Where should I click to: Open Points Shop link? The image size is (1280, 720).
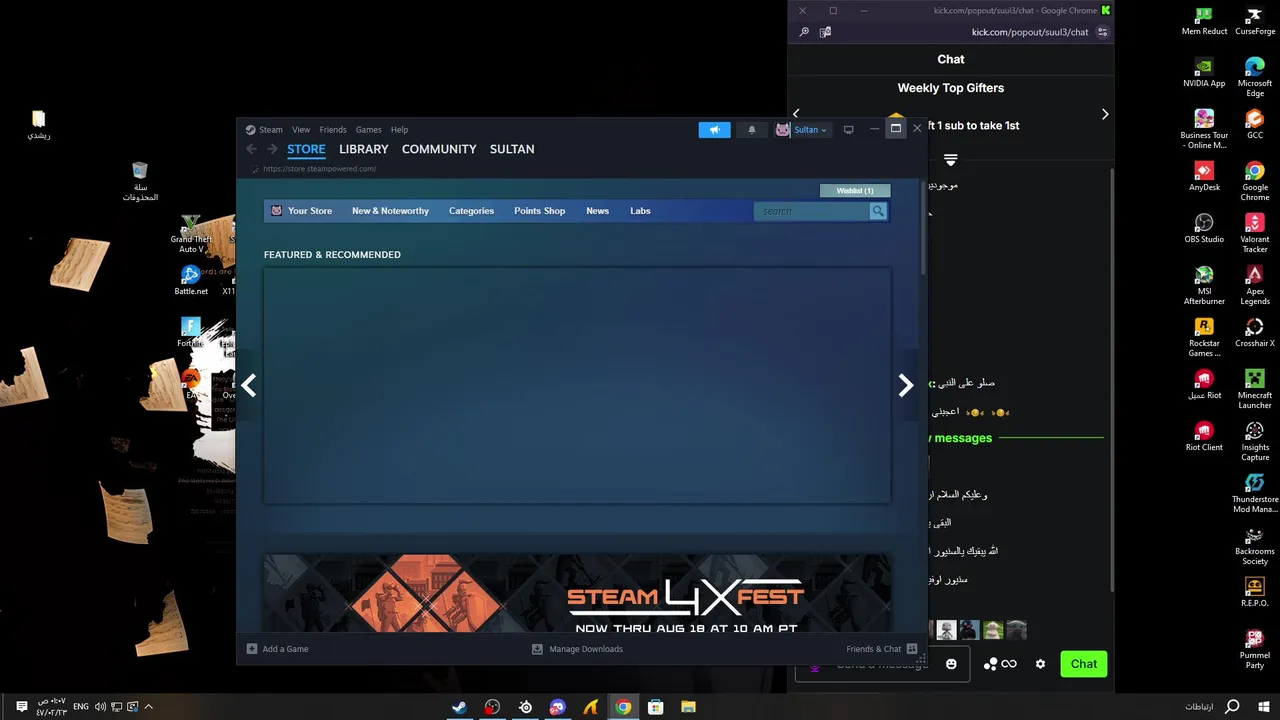pos(539,211)
